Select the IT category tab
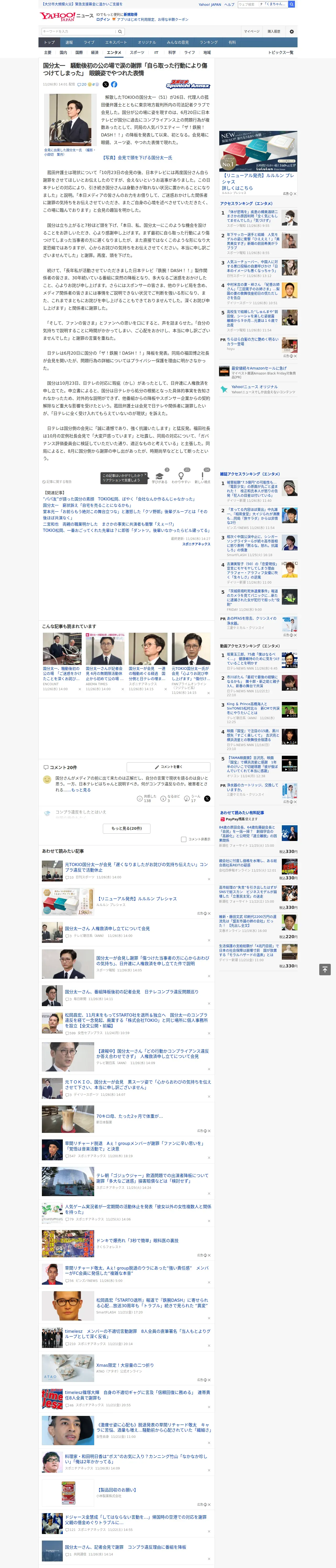The width and height of the screenshot is (336, 1568). pyautogui.click(x=156, y=52)
